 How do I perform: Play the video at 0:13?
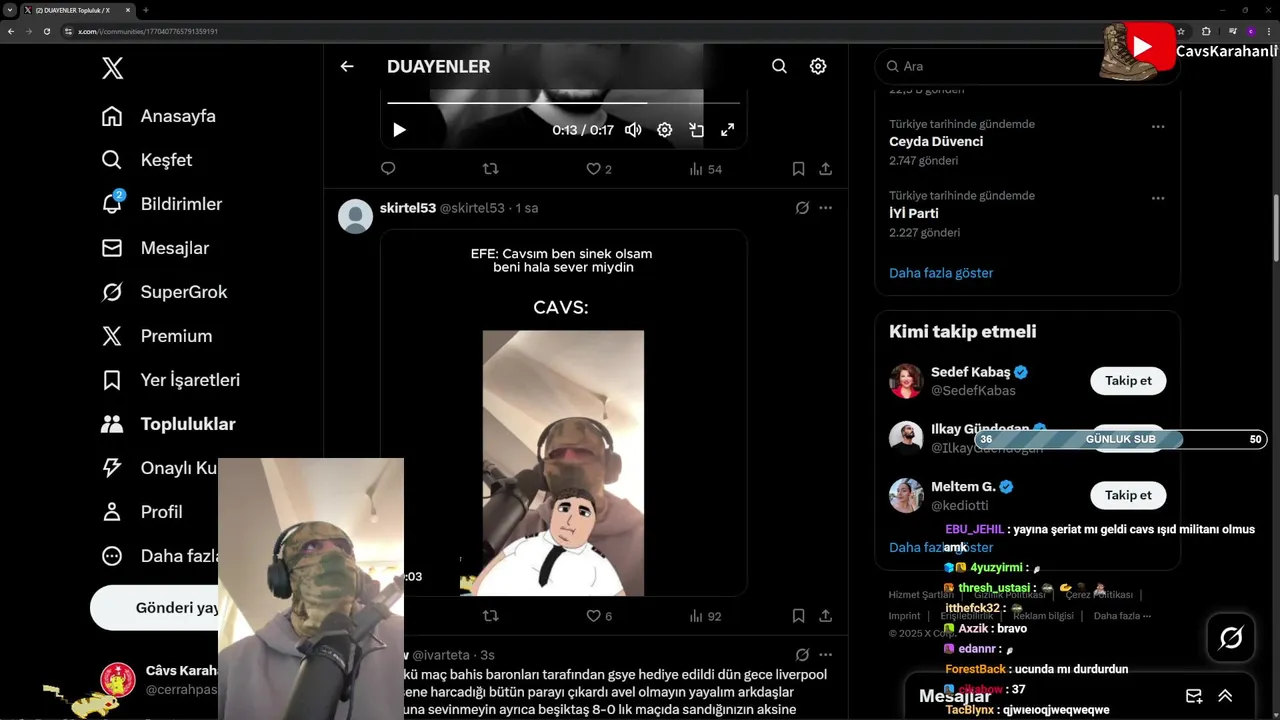click(x=399, y=130)
